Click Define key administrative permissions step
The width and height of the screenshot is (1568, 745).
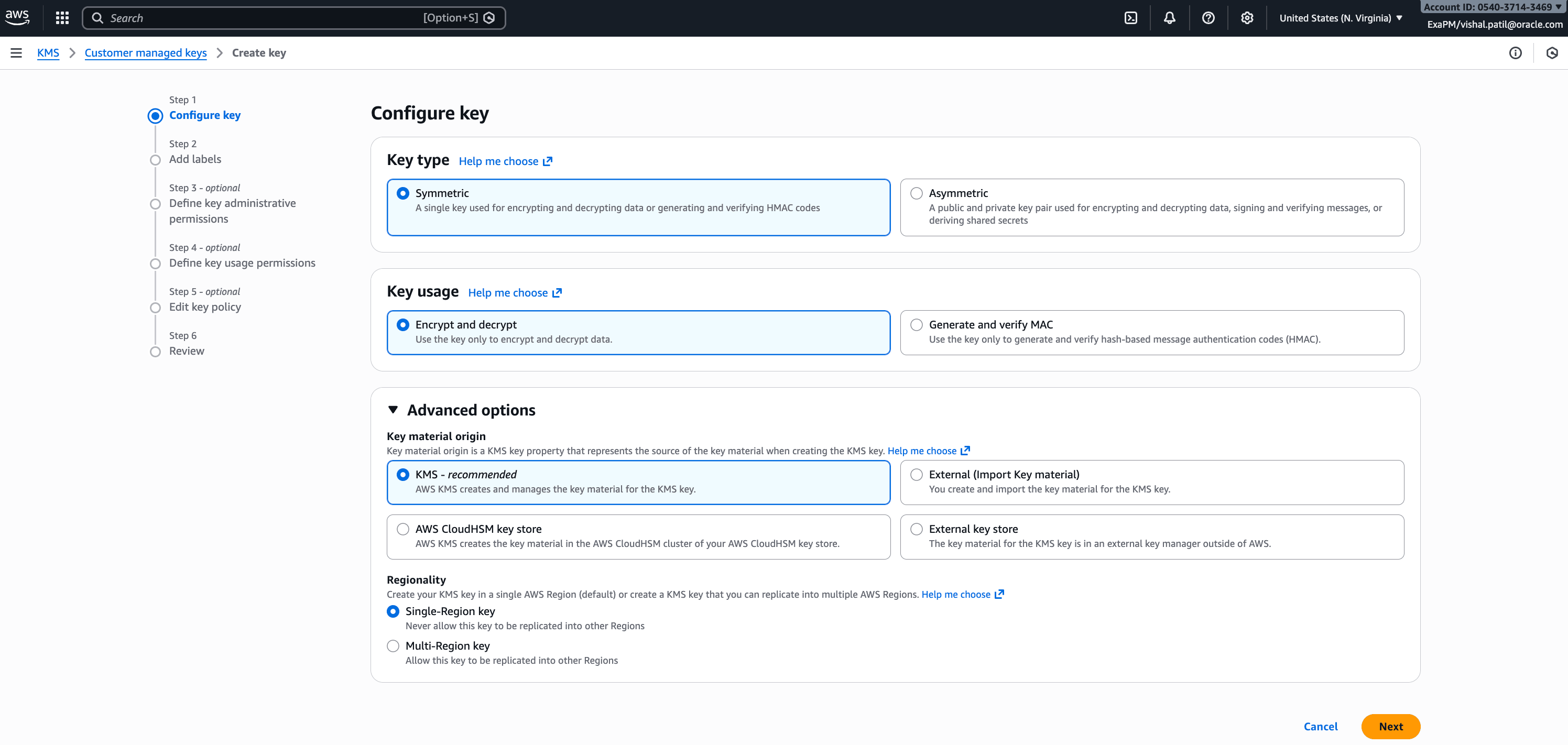[x=233, y=211]
